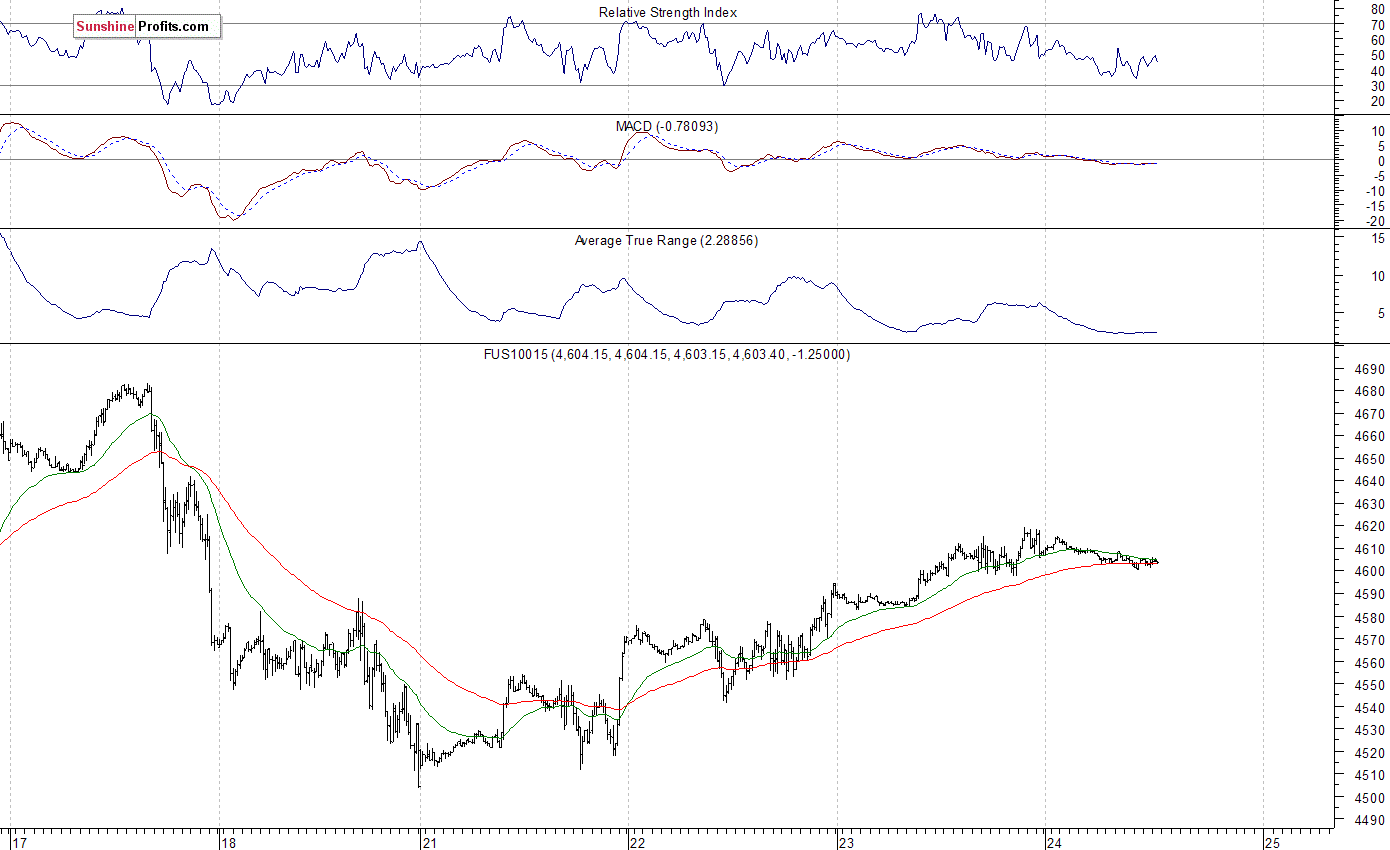Click date label 25 on time axis

1272,842
